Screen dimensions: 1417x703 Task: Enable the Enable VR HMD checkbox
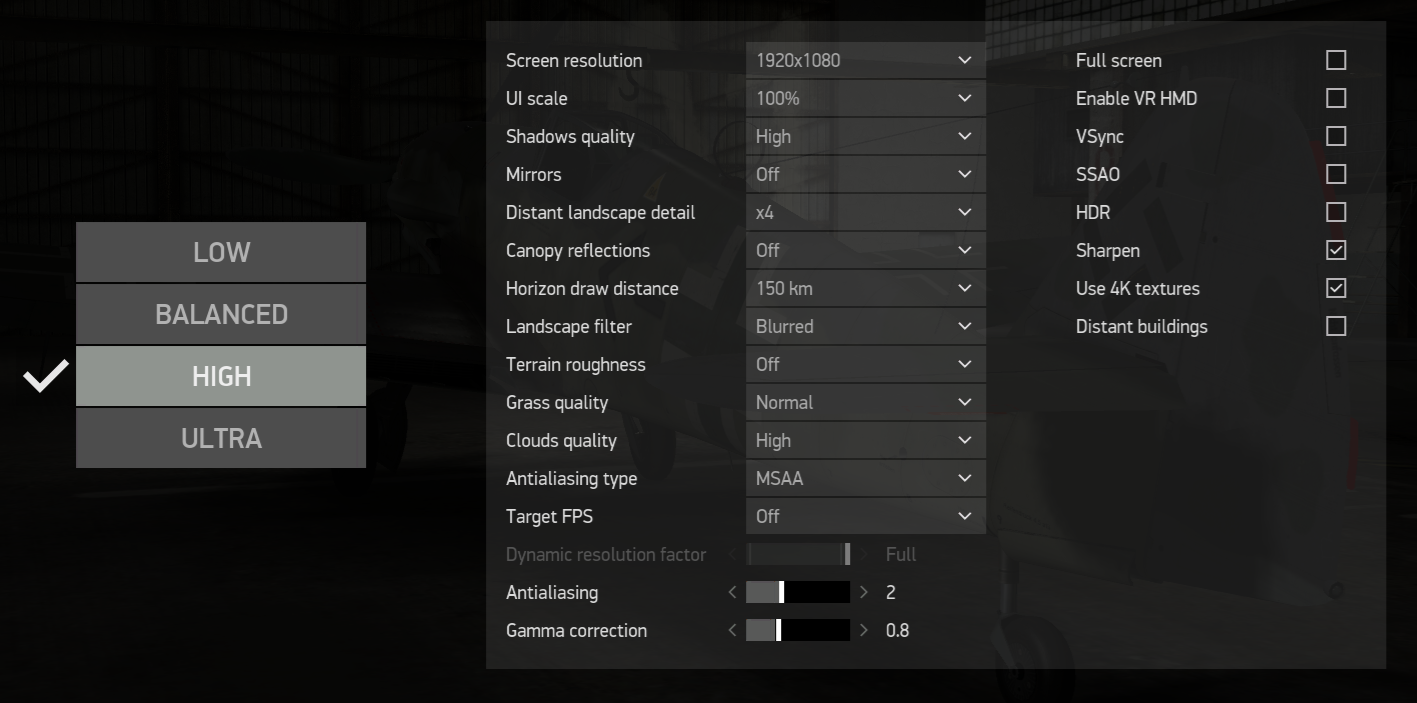pos(1336,98)
